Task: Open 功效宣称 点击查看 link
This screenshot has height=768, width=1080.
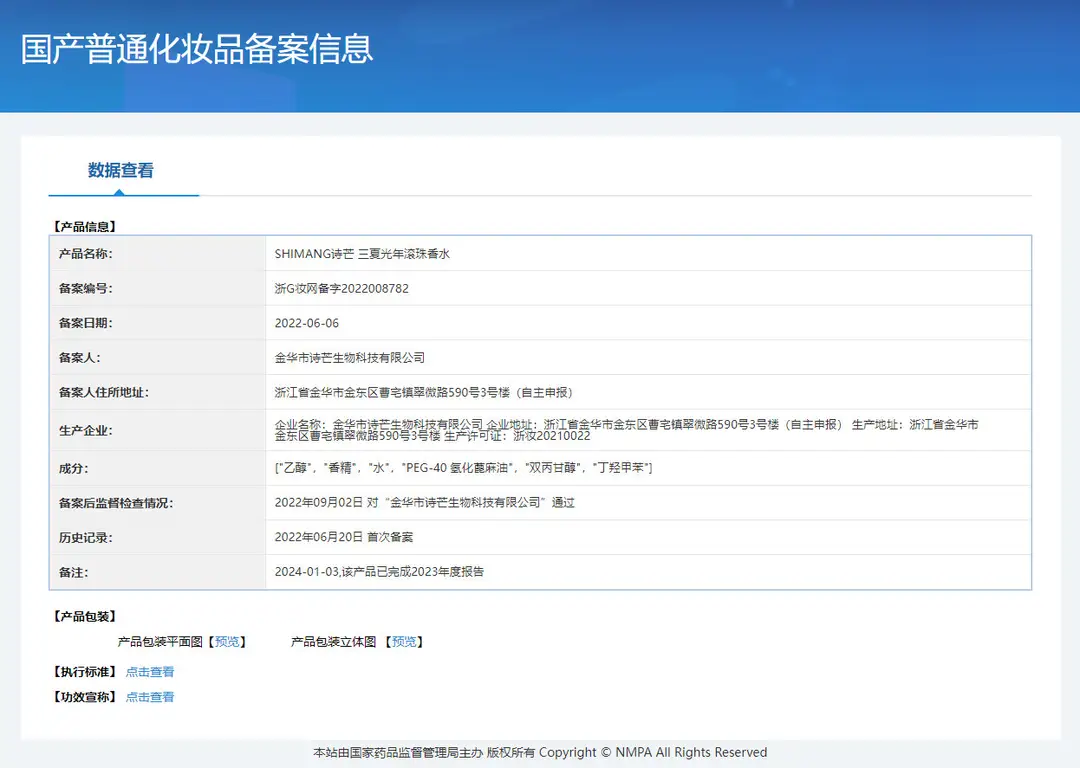Action: click(x=149, y=697)
